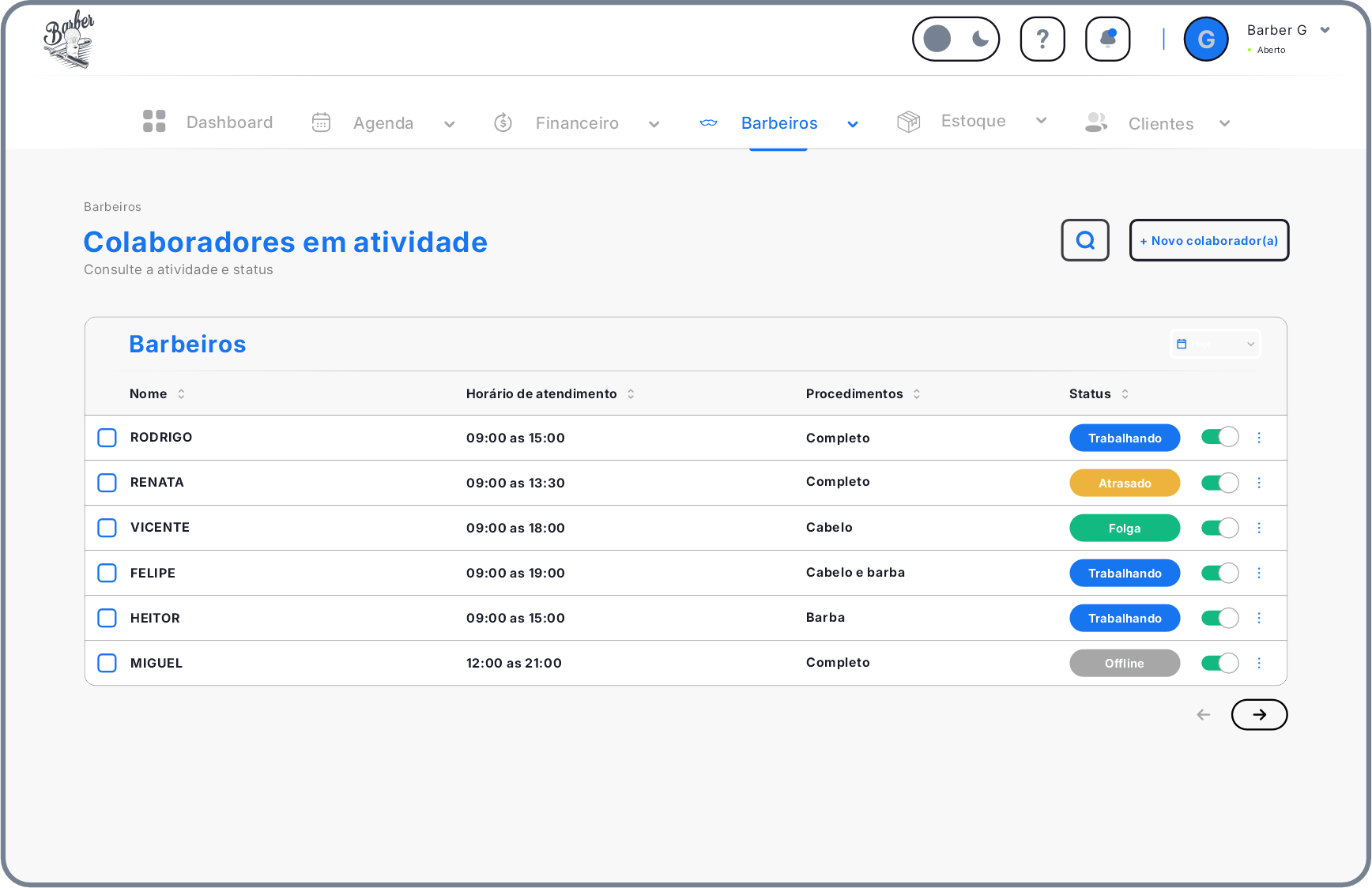Switch to the Financeiro menu
This screenshot has height=888, width=1372.
(576, 123)
